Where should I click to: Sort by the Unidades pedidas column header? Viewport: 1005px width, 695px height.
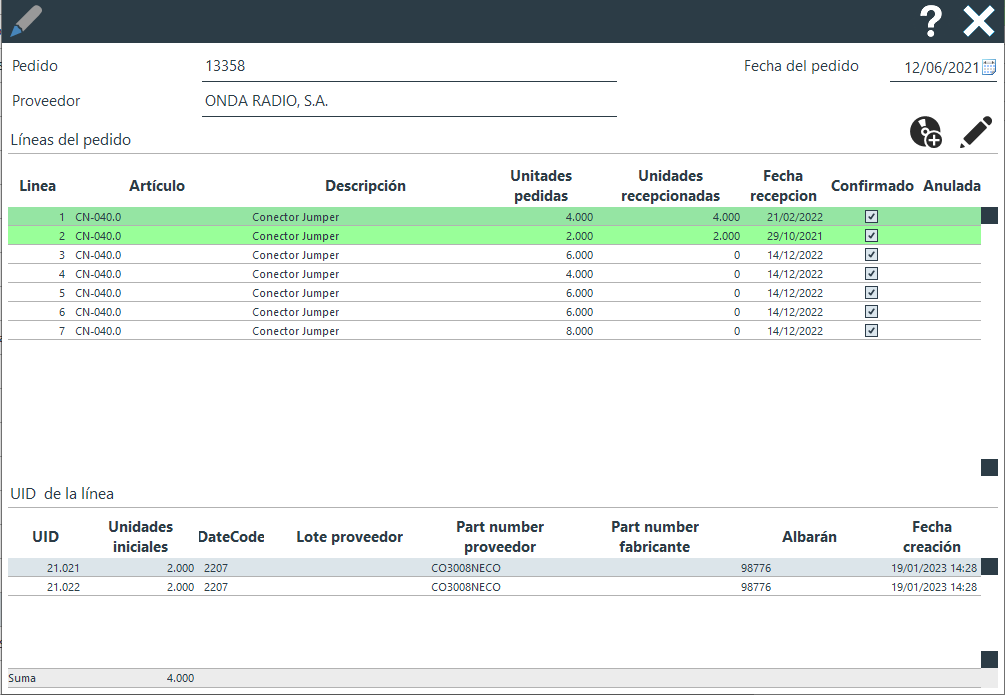[x=540, y=186]
